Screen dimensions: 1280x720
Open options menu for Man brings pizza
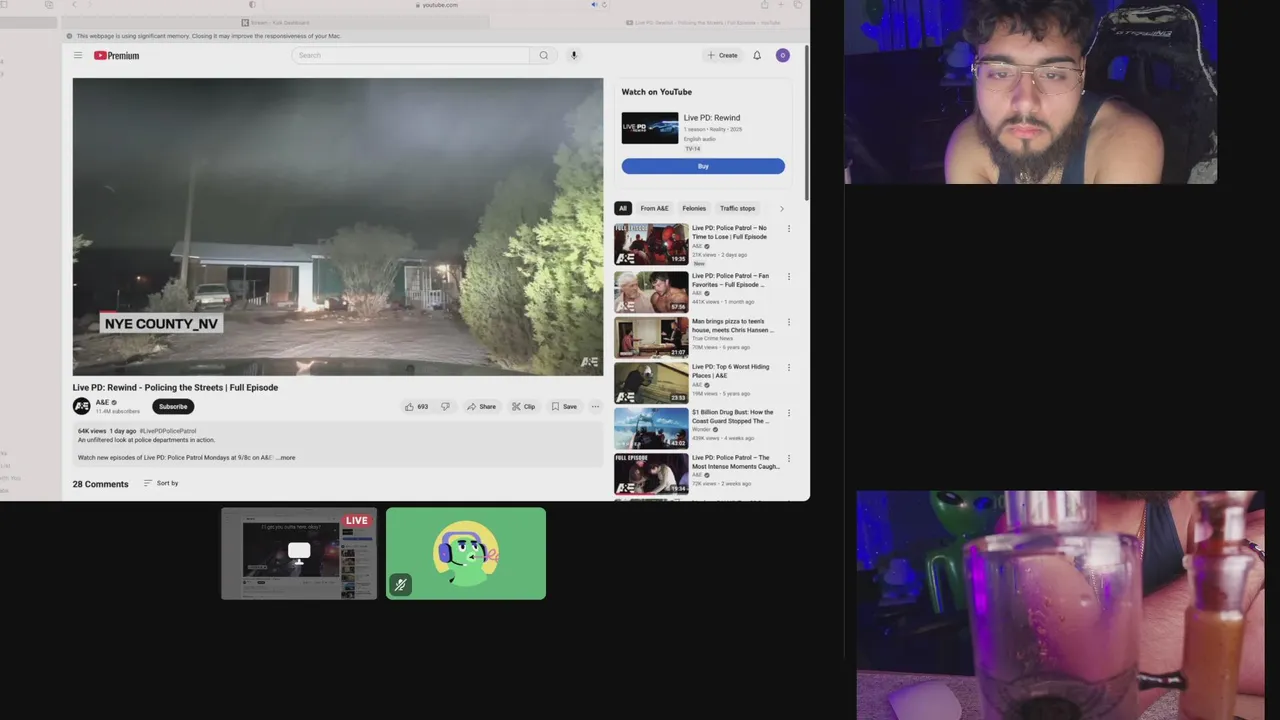click(789, 322)
